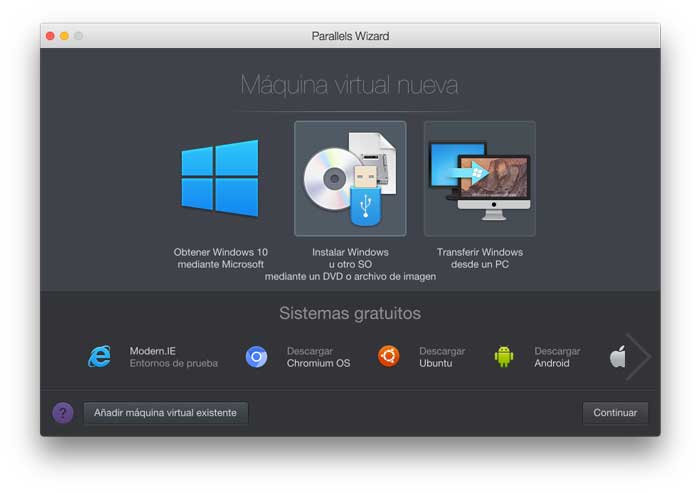
Task: Select Descargar Android link
Action: pyautogui.click(x=557, y=357)
